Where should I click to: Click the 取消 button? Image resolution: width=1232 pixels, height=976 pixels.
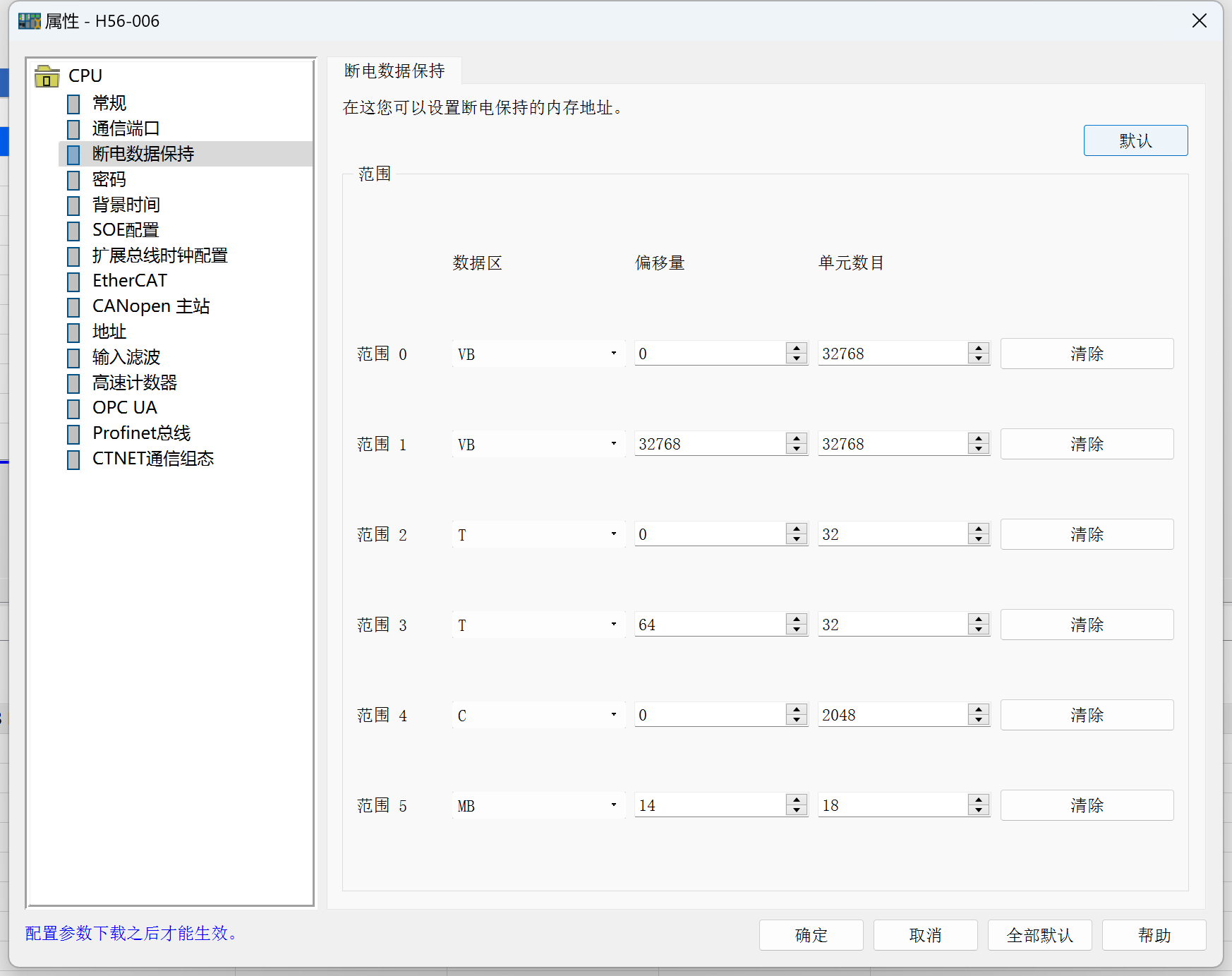tap(925, 935)
